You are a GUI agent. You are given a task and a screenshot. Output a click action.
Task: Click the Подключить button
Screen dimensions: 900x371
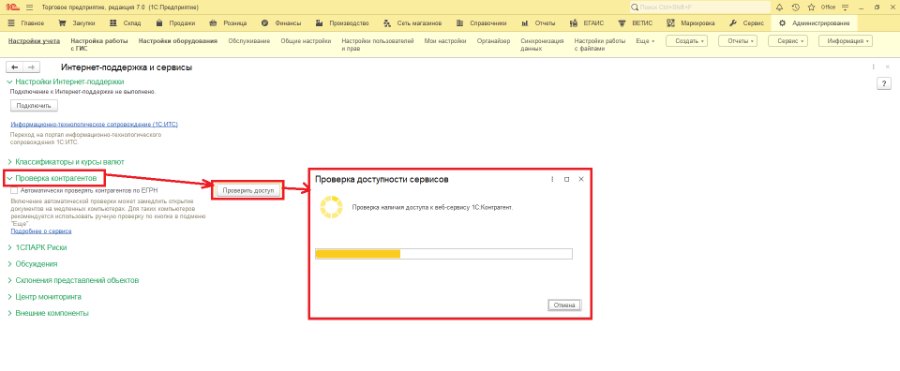(x=34, y=106)
